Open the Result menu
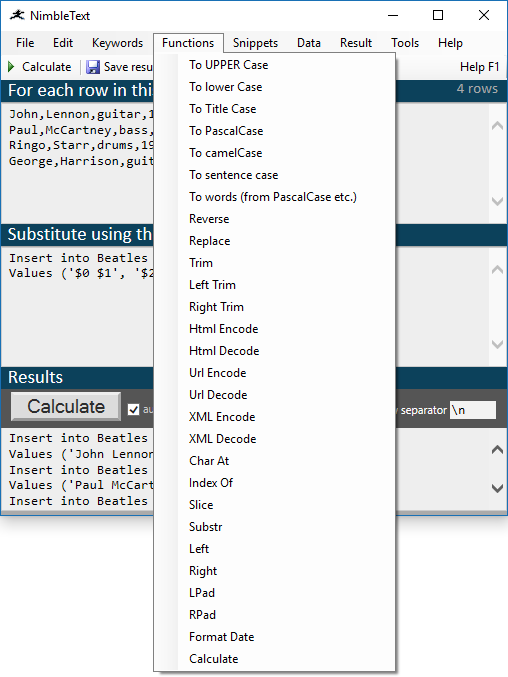 pos(356,43)
